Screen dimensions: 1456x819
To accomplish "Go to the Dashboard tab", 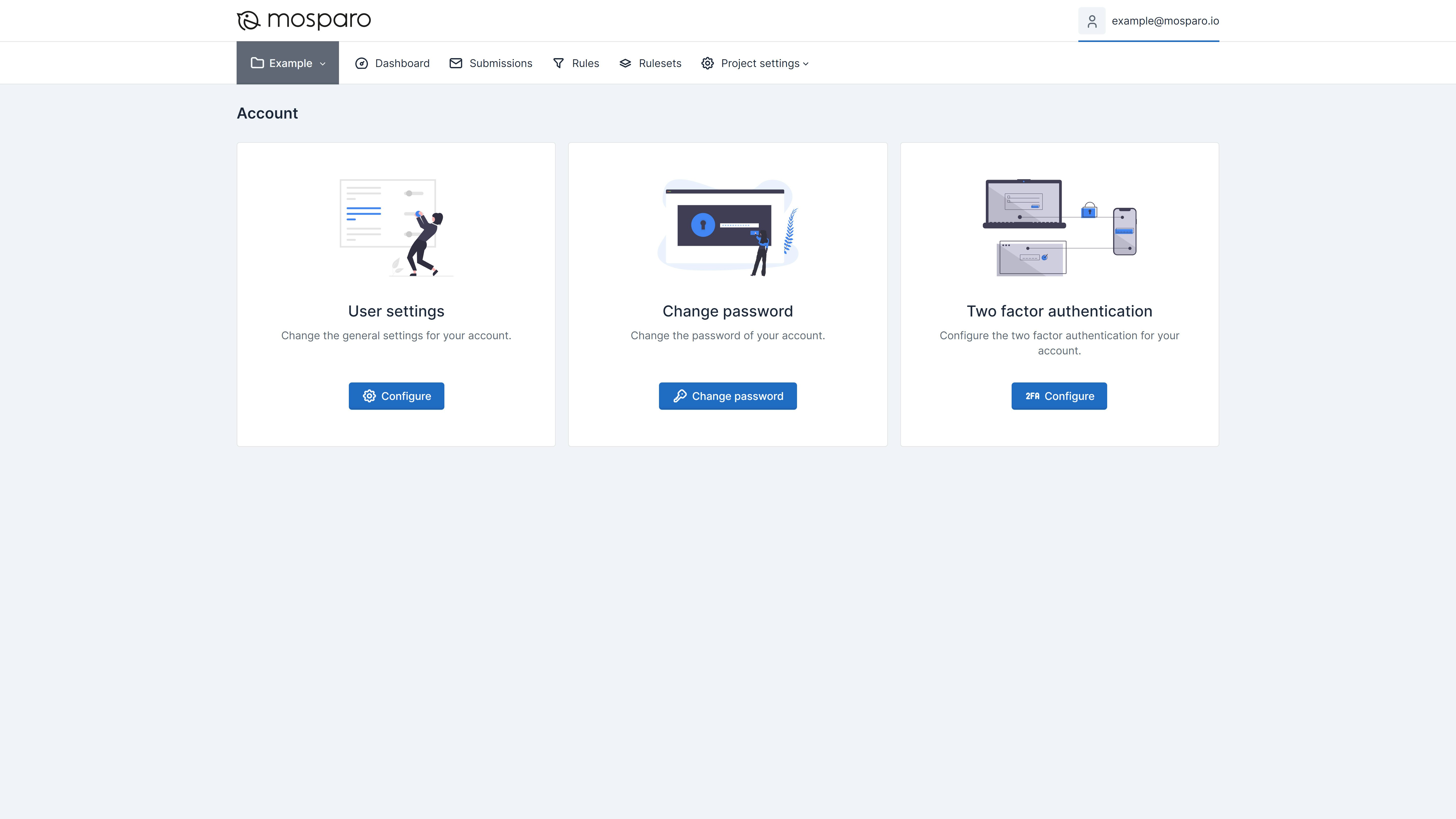I will coord(392,63).
